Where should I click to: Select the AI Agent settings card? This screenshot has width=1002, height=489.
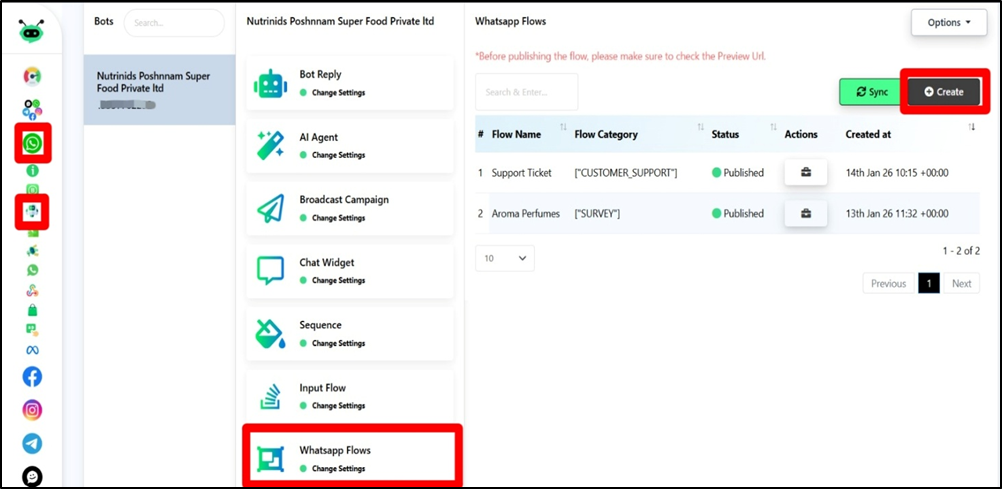point(349,145)
